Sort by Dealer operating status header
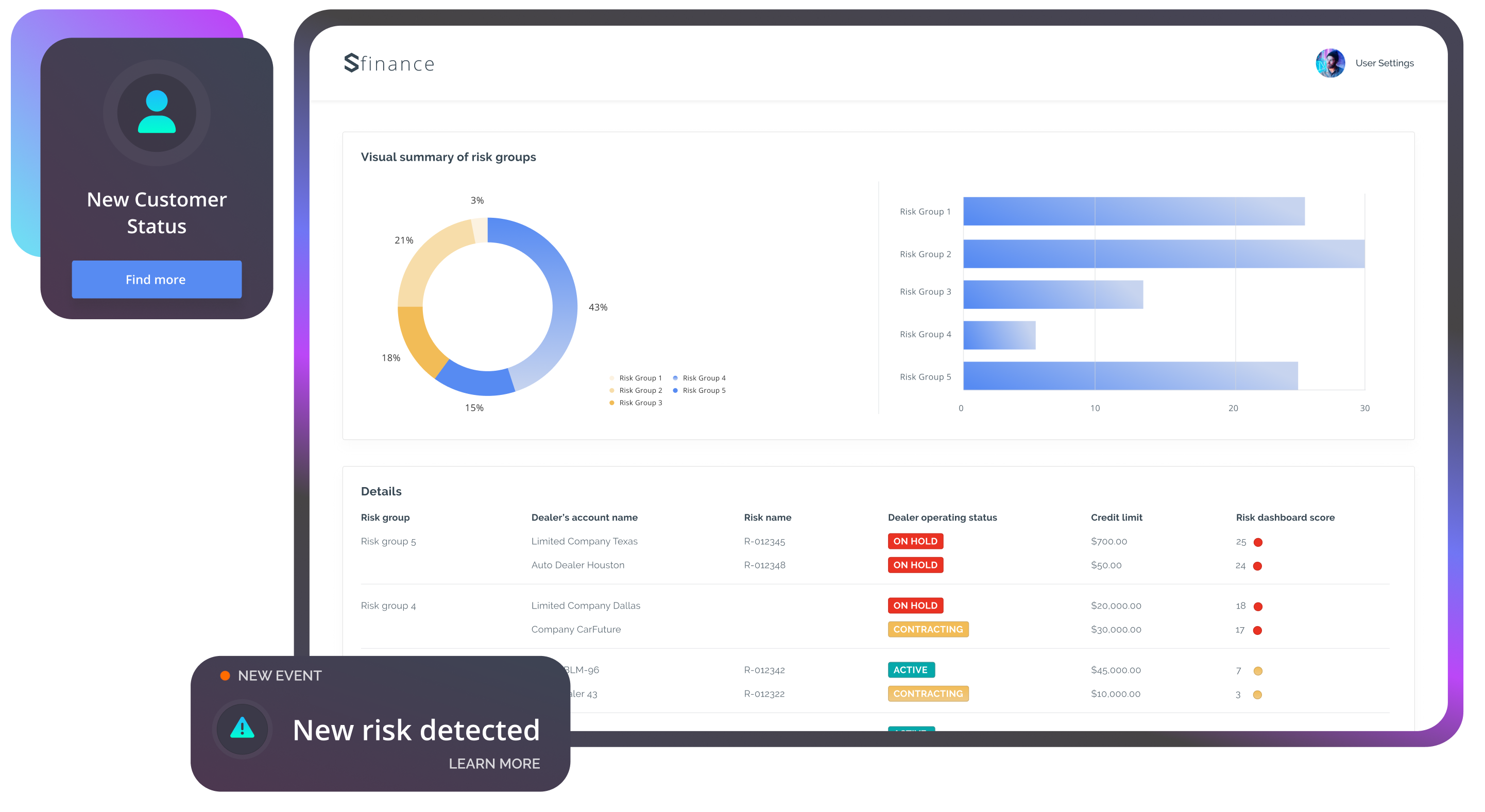This screenshot has height=812, width=1485. [x=942, y=517]
